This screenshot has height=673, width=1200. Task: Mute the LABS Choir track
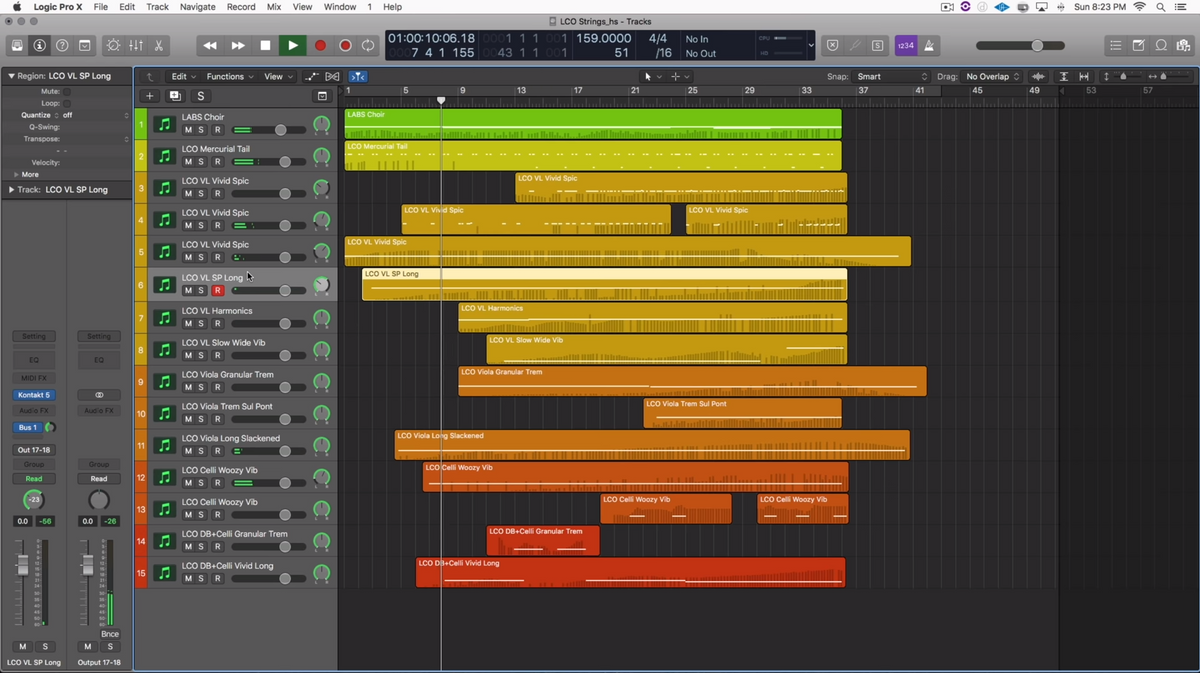click(x=188, y=130)
